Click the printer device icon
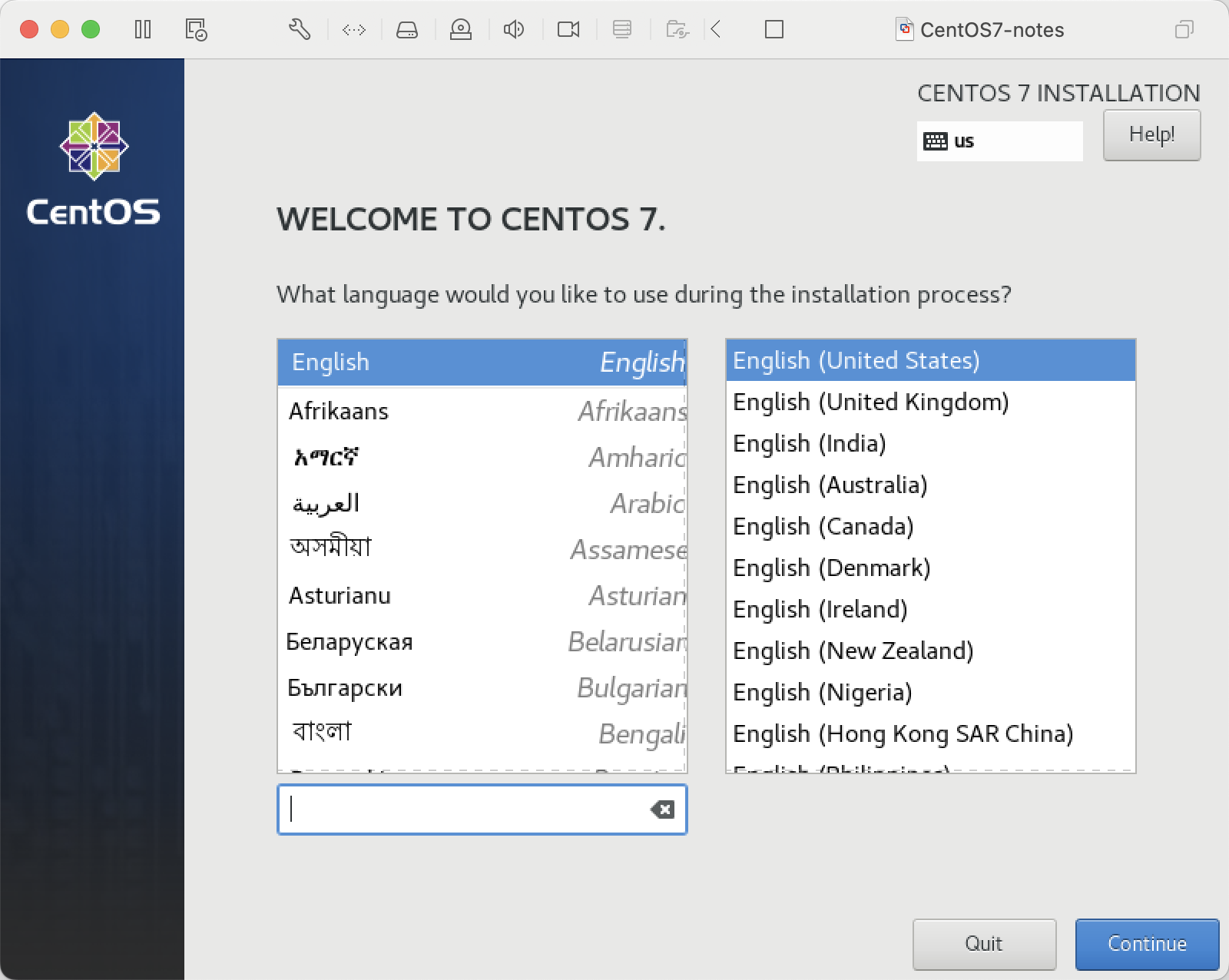Viewport: 1229px width, 980px height. point(622,30)
